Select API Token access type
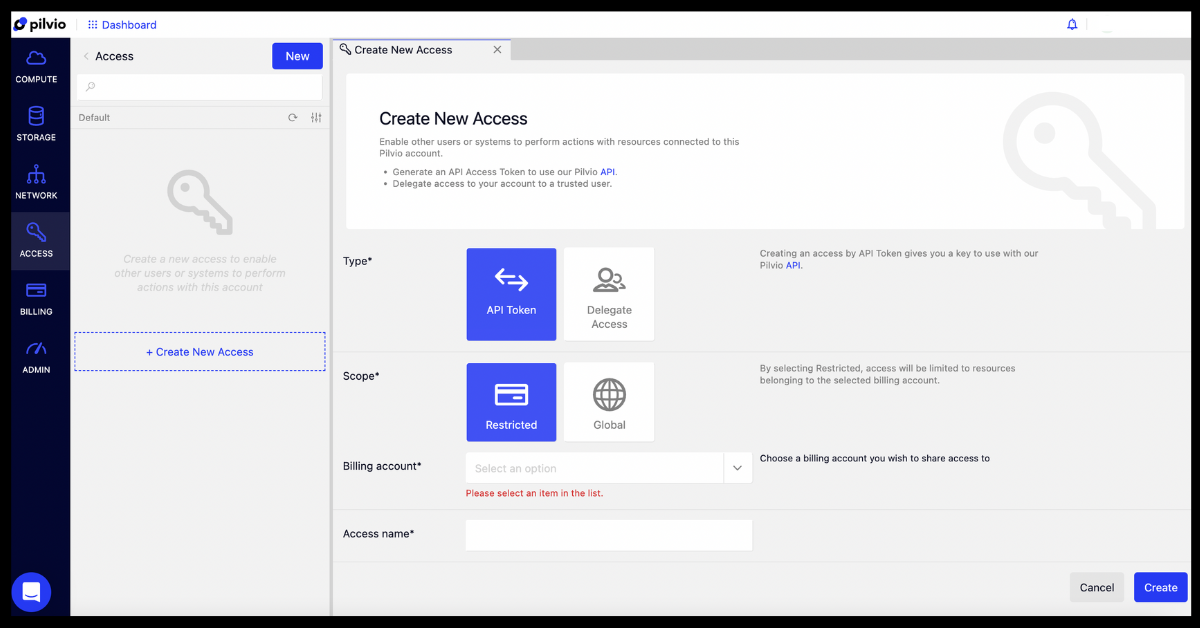This screenshot has height=628, width=1200. click(x=511, y=294)
